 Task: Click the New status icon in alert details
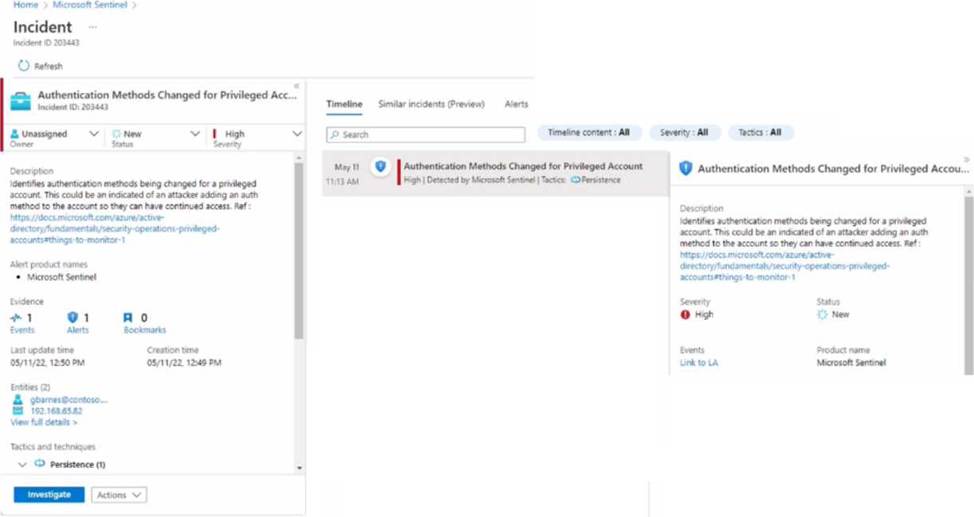click(x=822, y=314)
